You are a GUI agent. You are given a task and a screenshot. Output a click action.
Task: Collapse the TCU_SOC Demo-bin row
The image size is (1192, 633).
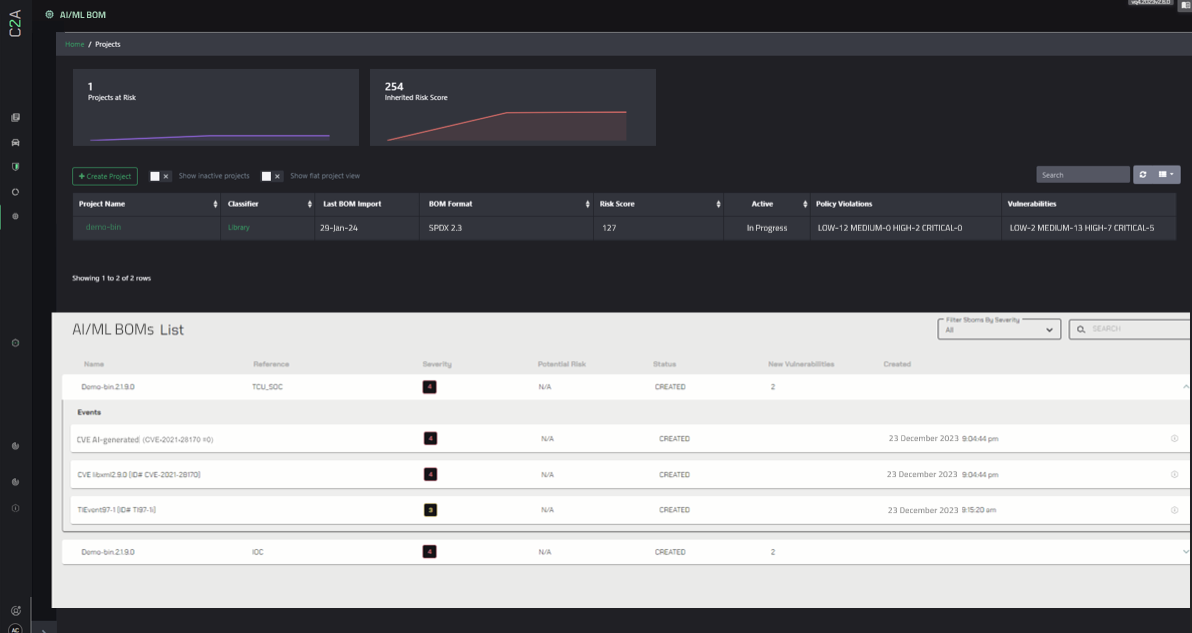click(x=1185, y=387)
